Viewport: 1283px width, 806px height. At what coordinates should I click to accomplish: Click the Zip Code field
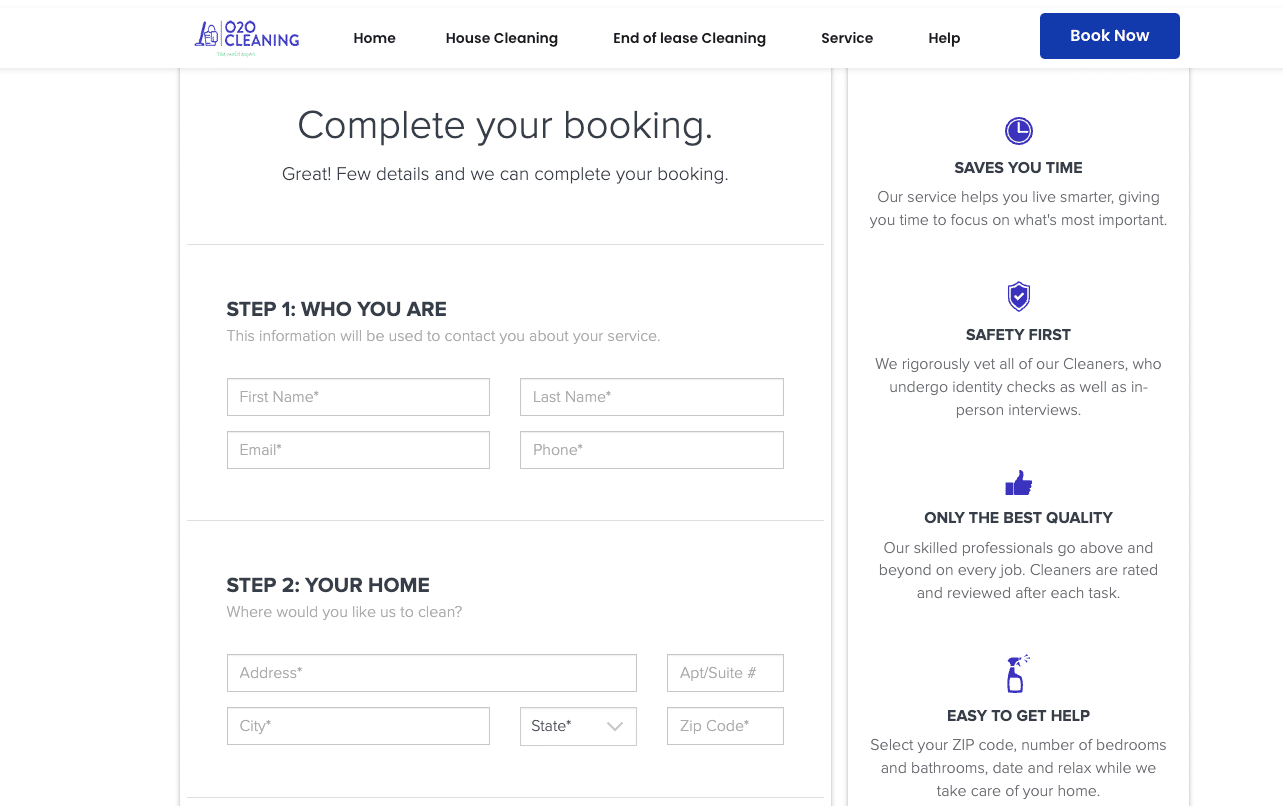tap(725, 726)
